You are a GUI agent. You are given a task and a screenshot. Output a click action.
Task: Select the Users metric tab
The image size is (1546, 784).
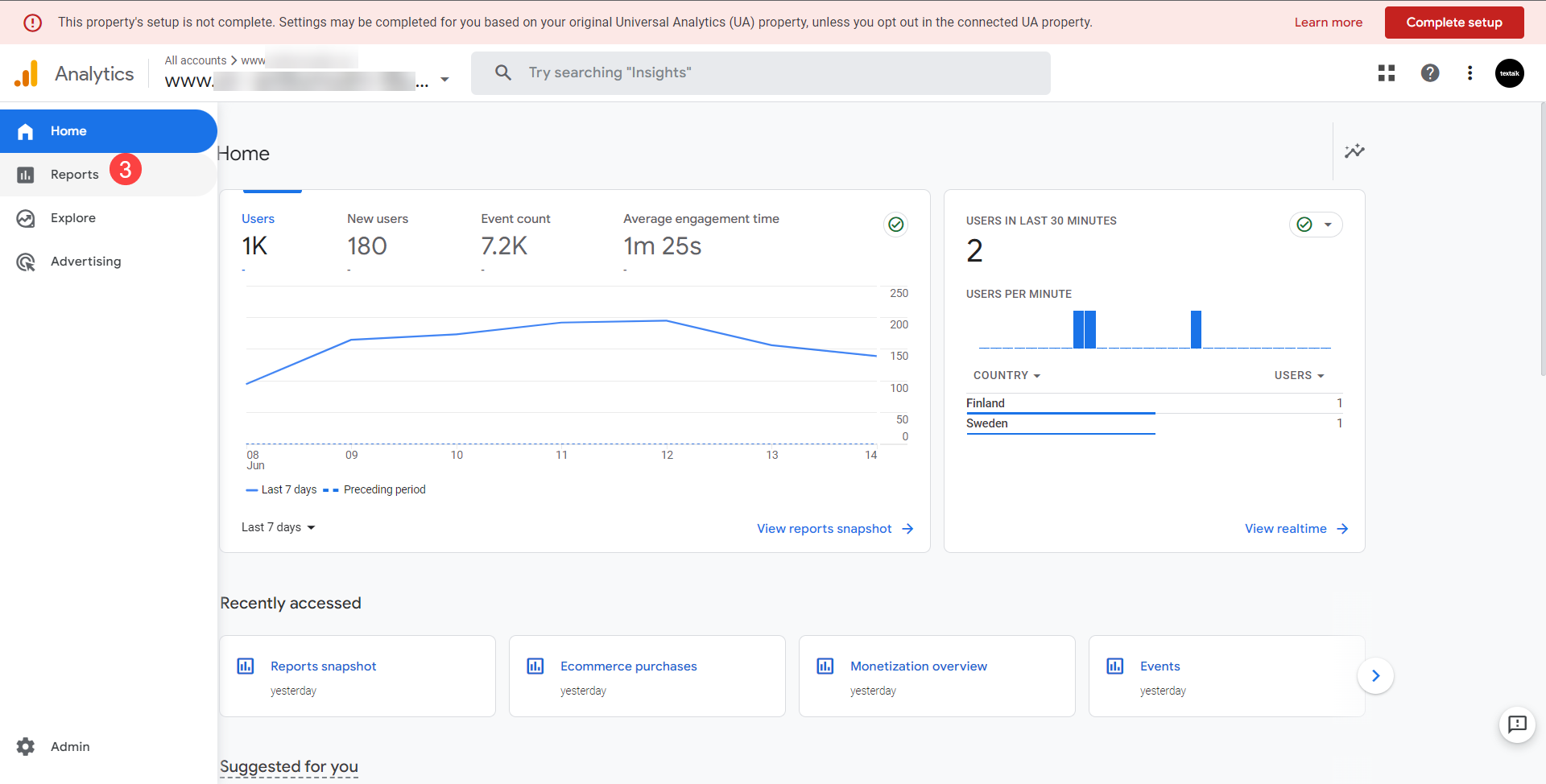[258, 219]
